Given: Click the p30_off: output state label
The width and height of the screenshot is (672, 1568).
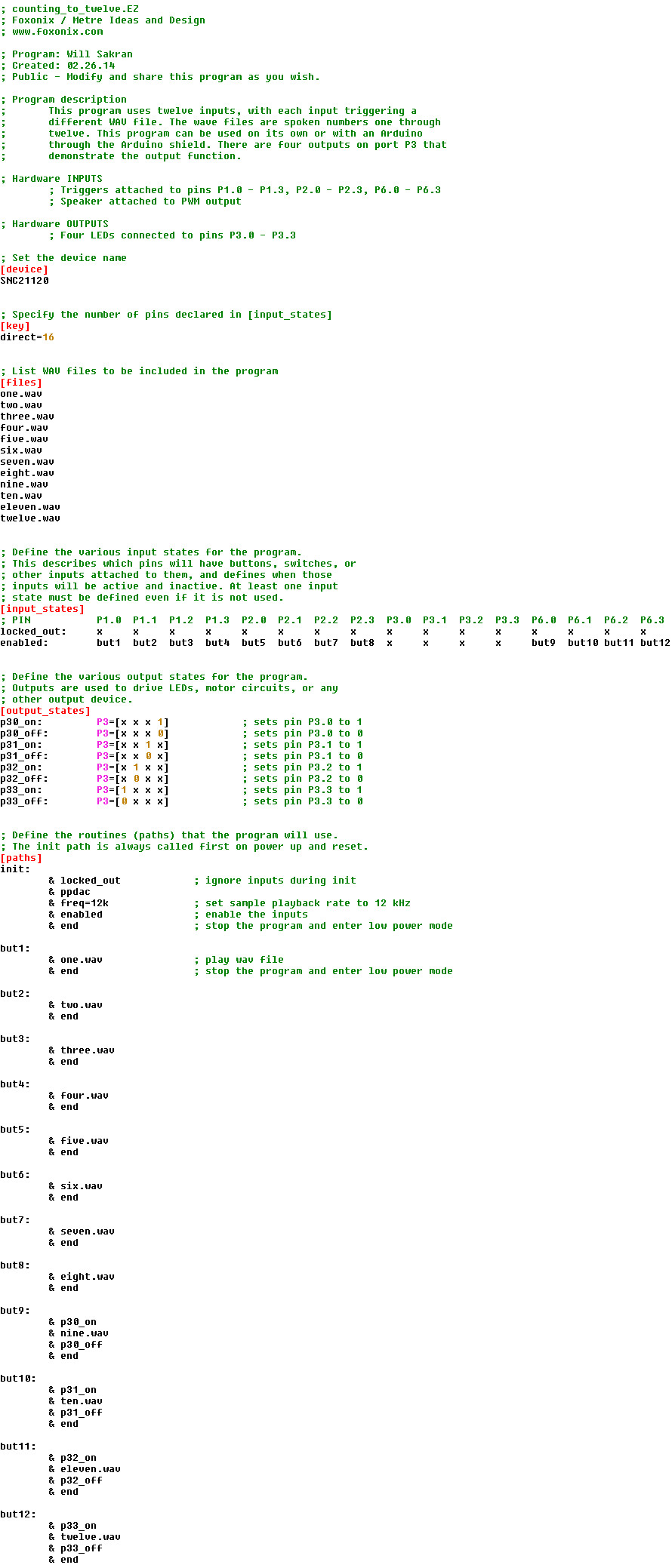Looking at the screenshot, I should pos(24,733).
